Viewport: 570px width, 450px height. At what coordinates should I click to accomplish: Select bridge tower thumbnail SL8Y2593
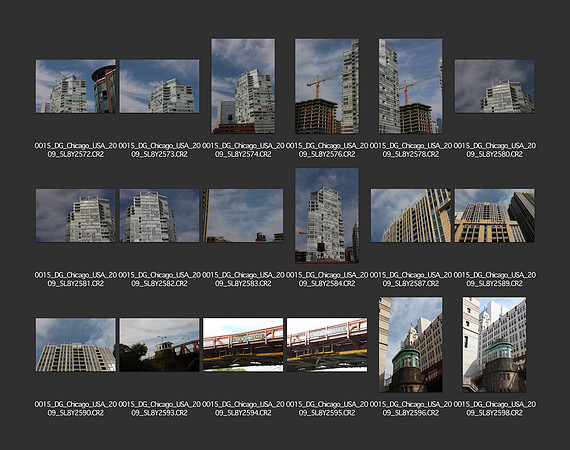click(x=159, y=345)
